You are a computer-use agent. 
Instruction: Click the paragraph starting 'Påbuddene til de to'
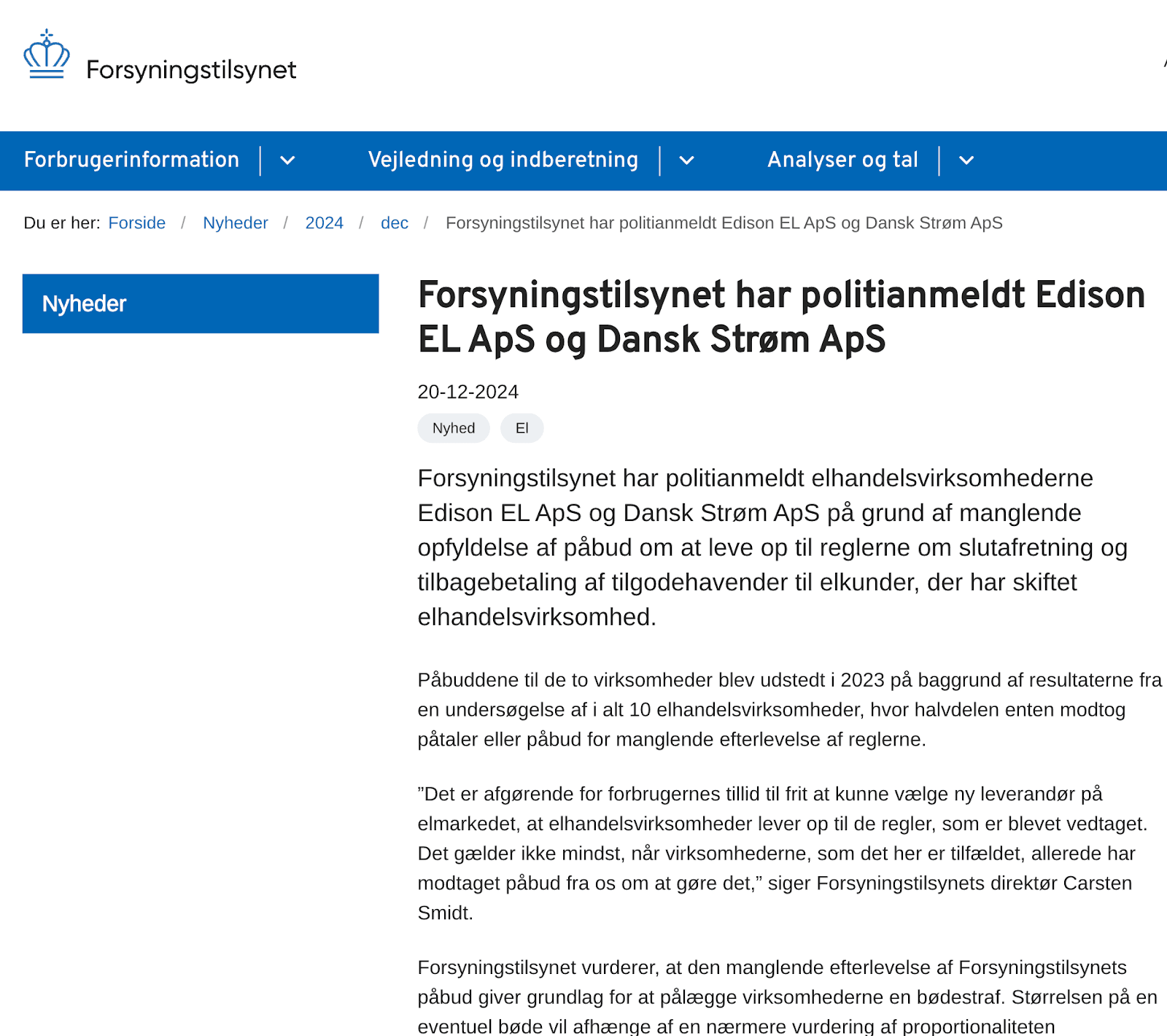[x=790, y=709]
